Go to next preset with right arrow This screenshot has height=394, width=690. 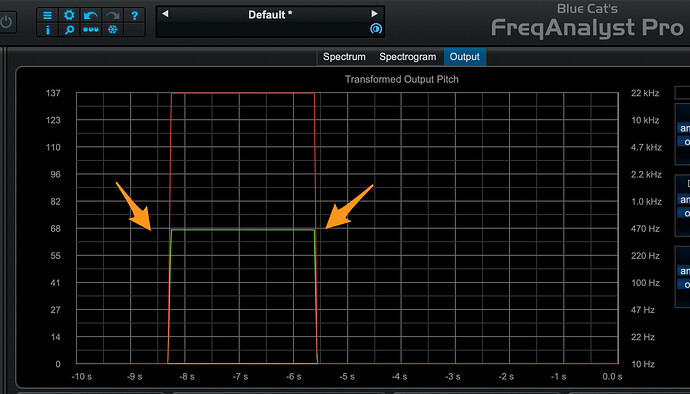tap(374, 14)
